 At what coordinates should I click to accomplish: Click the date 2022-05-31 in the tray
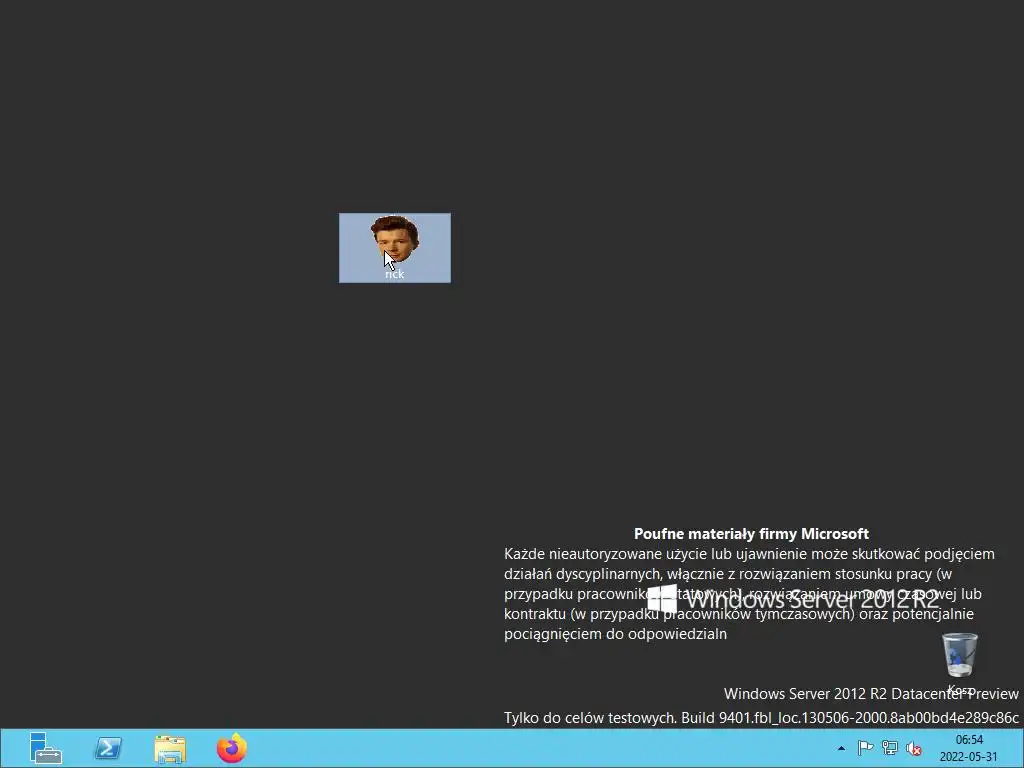point(968,757)
